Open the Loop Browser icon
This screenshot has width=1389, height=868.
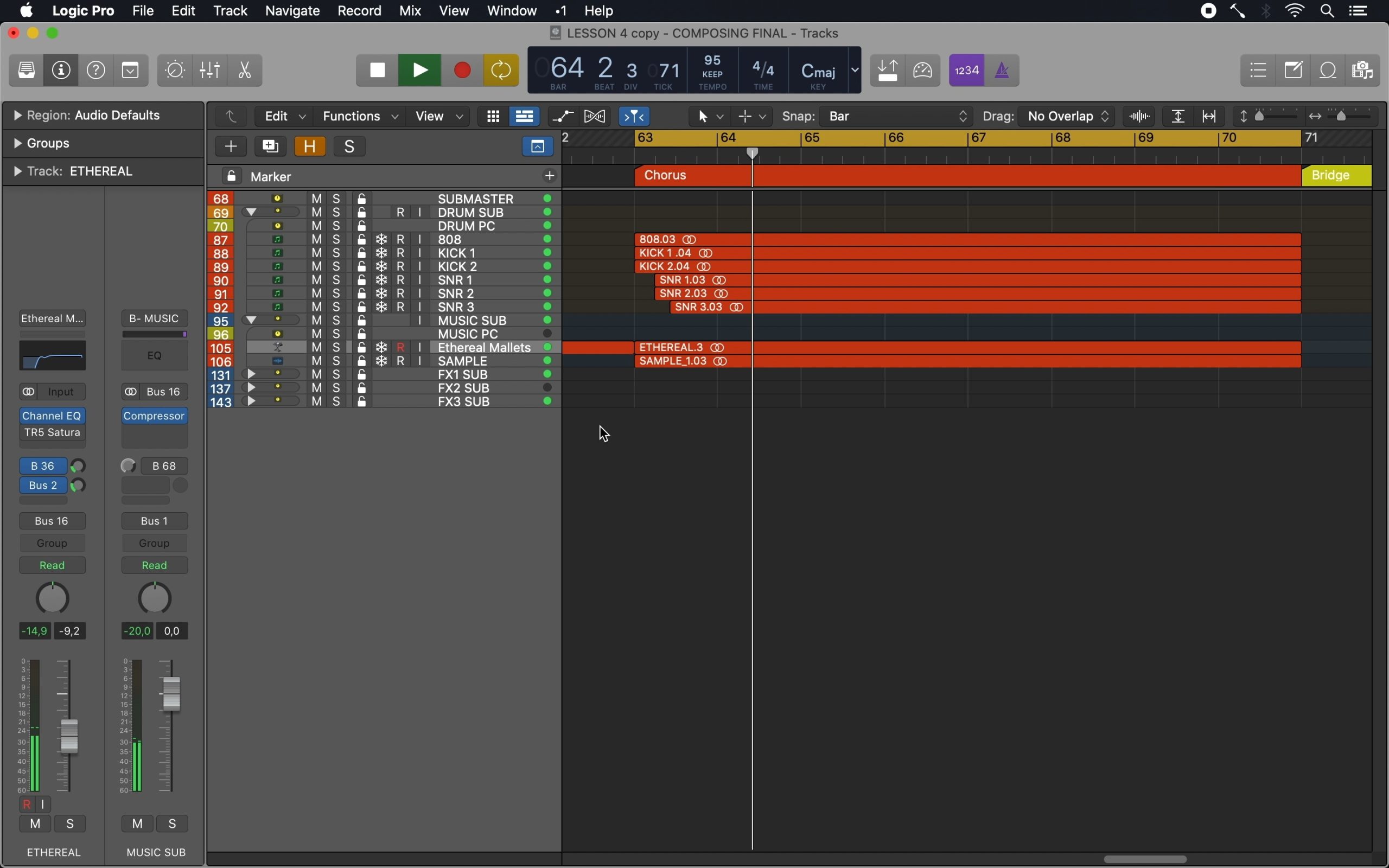click(1329, 71)
